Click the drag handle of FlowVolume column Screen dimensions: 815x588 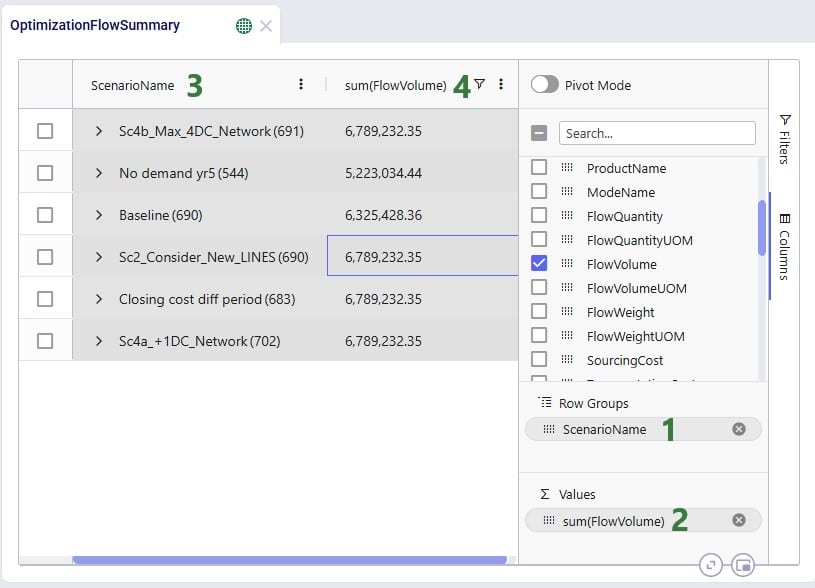pyautogui.click(x=567, y=263)
